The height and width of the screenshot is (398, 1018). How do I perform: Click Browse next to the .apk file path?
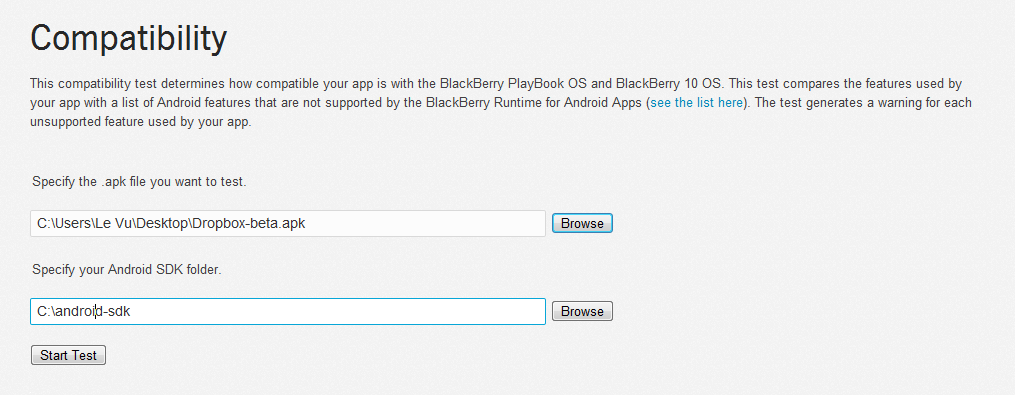click(582, 223)
